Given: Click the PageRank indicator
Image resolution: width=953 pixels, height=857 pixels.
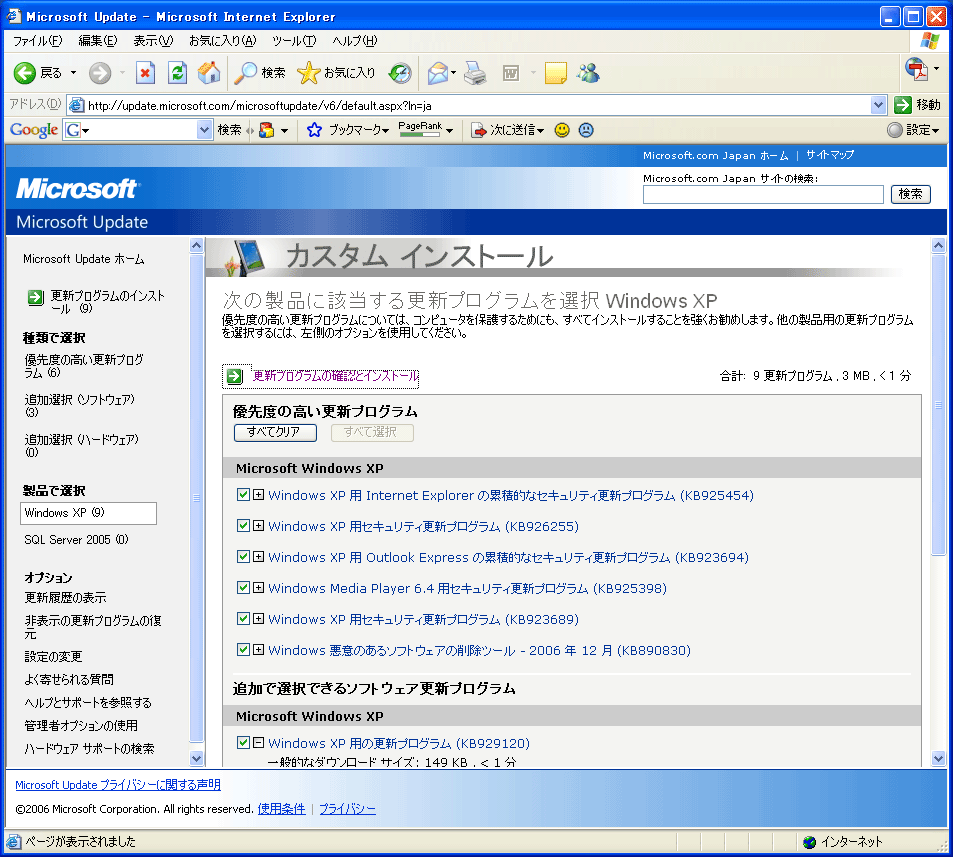Looking at the screenshot, I should [420, 129].
